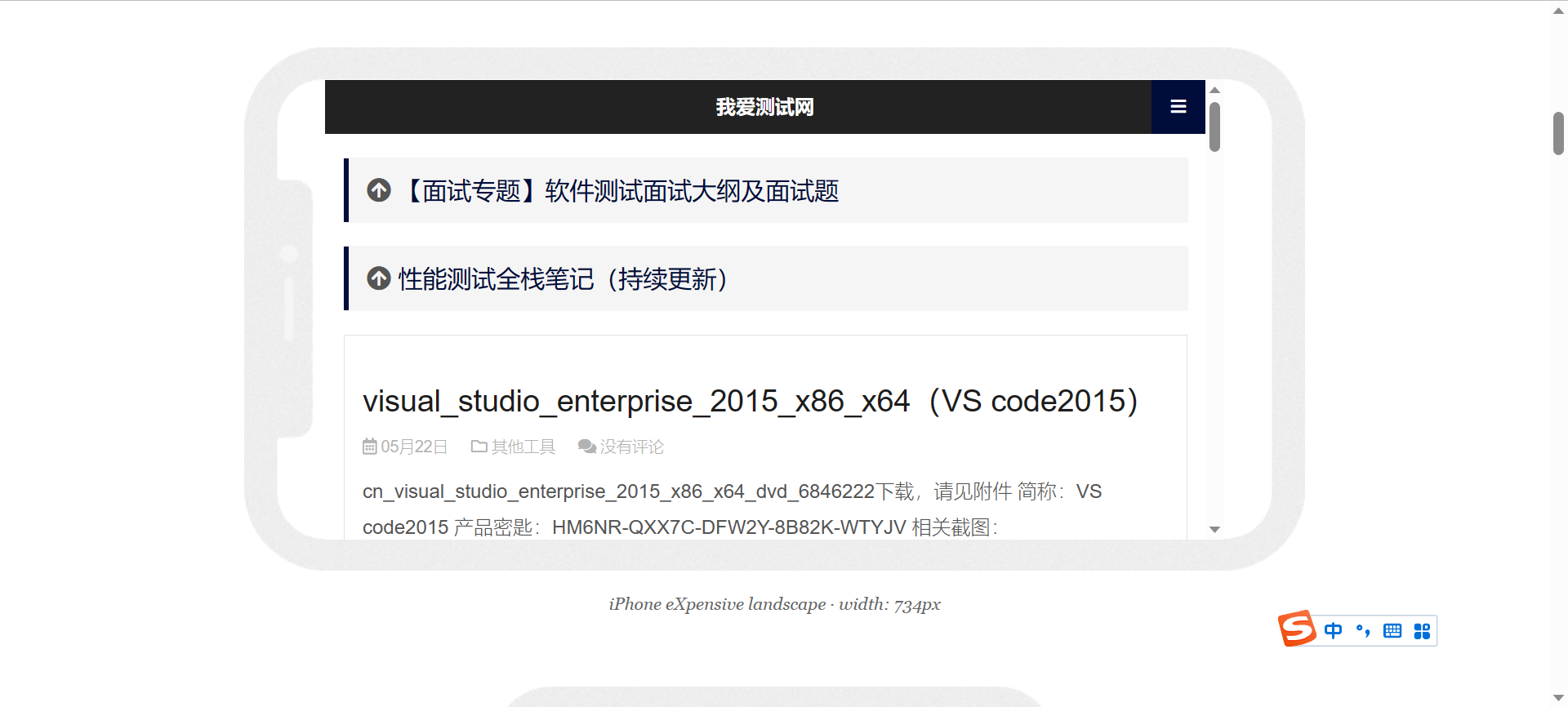Open 性能测试全栈笔记（持续更新）pinned post
Viewport: 1568px width, 707px height.
coord(563,279)
